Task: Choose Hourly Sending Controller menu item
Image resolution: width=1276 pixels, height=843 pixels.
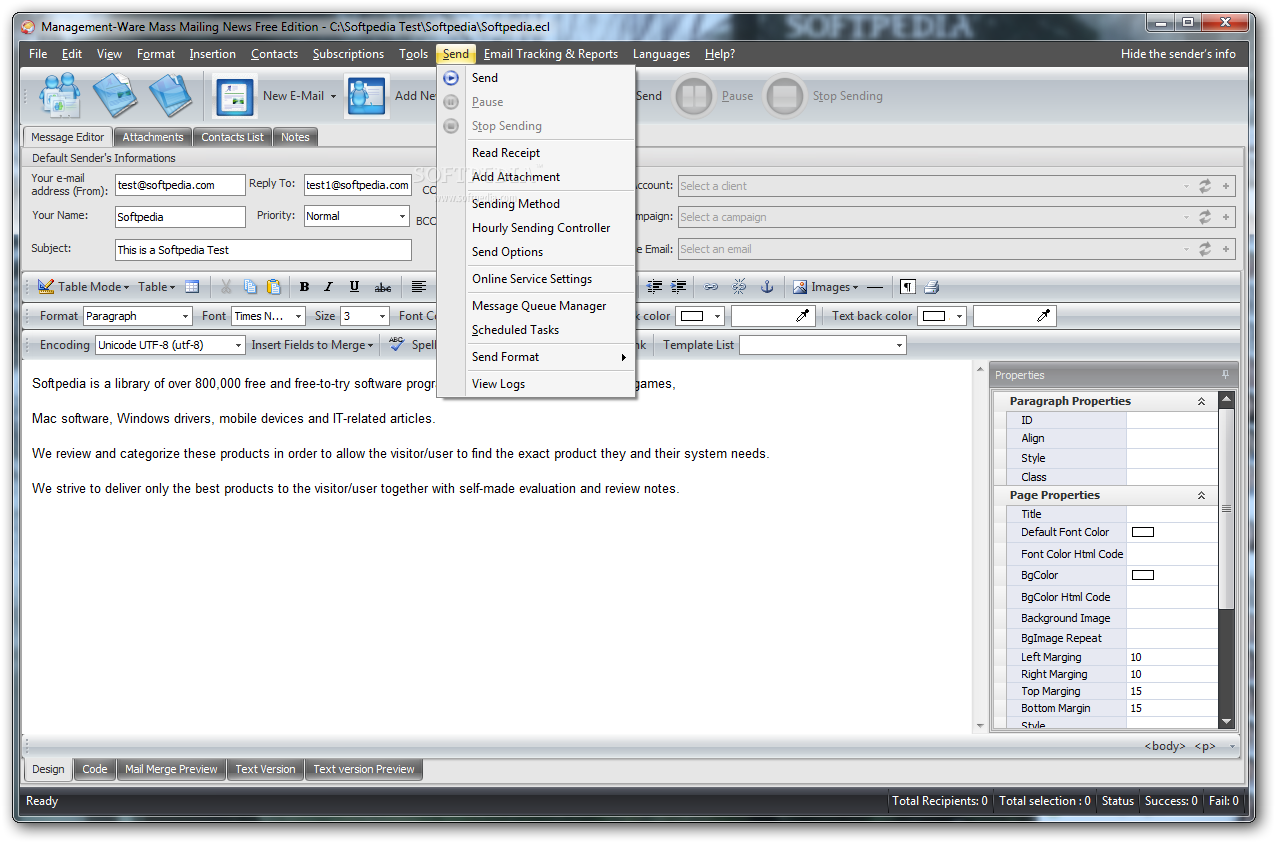Action: (541, 228)
